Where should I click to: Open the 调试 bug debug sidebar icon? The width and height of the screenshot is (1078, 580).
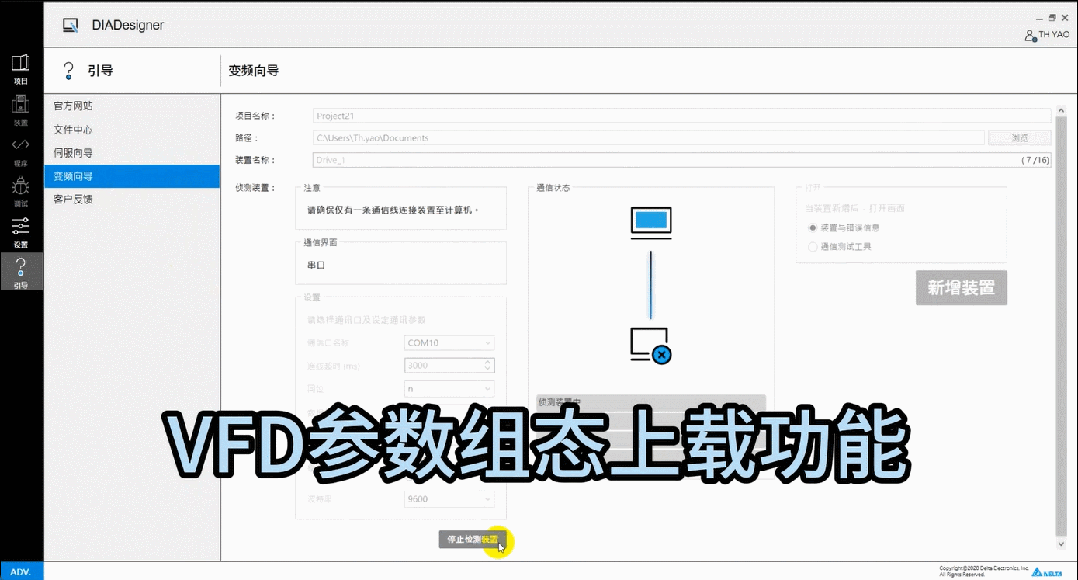(x=21, y=192)
